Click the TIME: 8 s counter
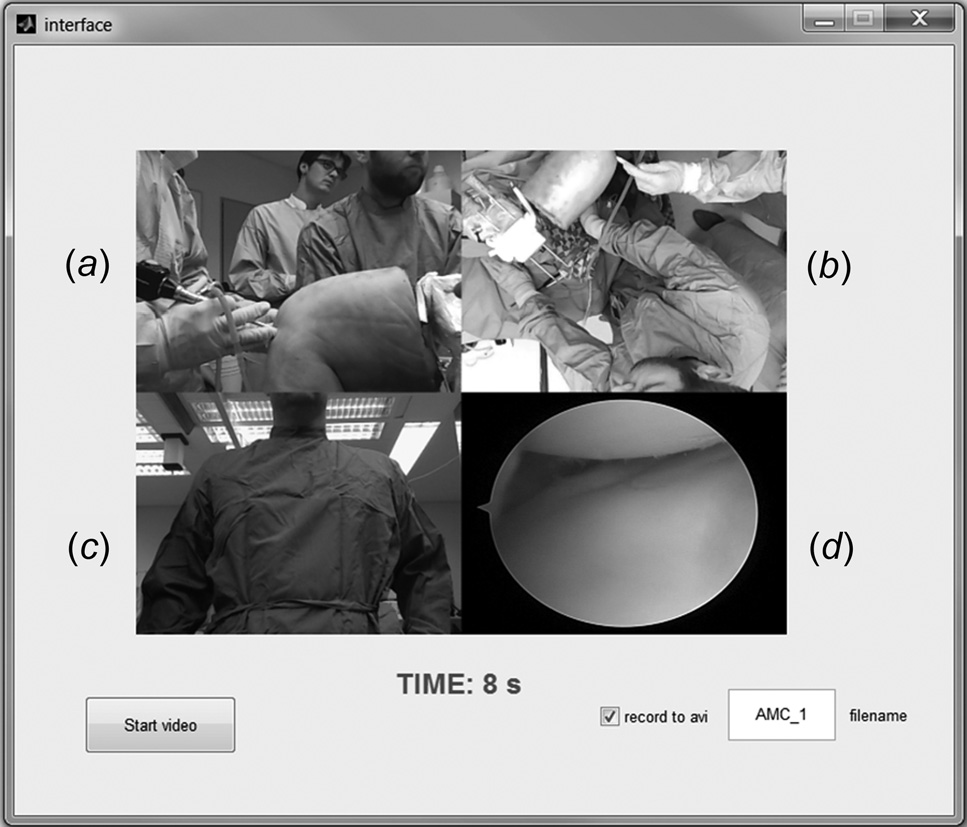Screen dimensions: 967x827 [459, 684]
